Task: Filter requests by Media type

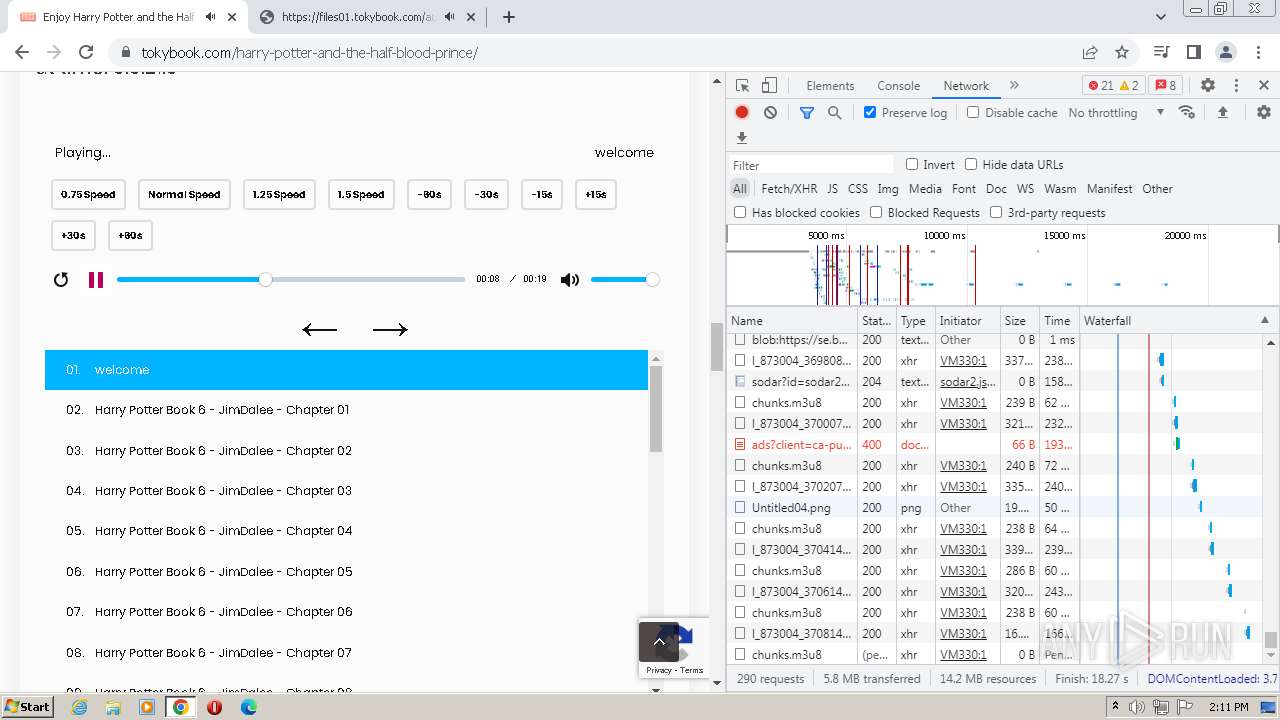Action: tap(925, 189)
